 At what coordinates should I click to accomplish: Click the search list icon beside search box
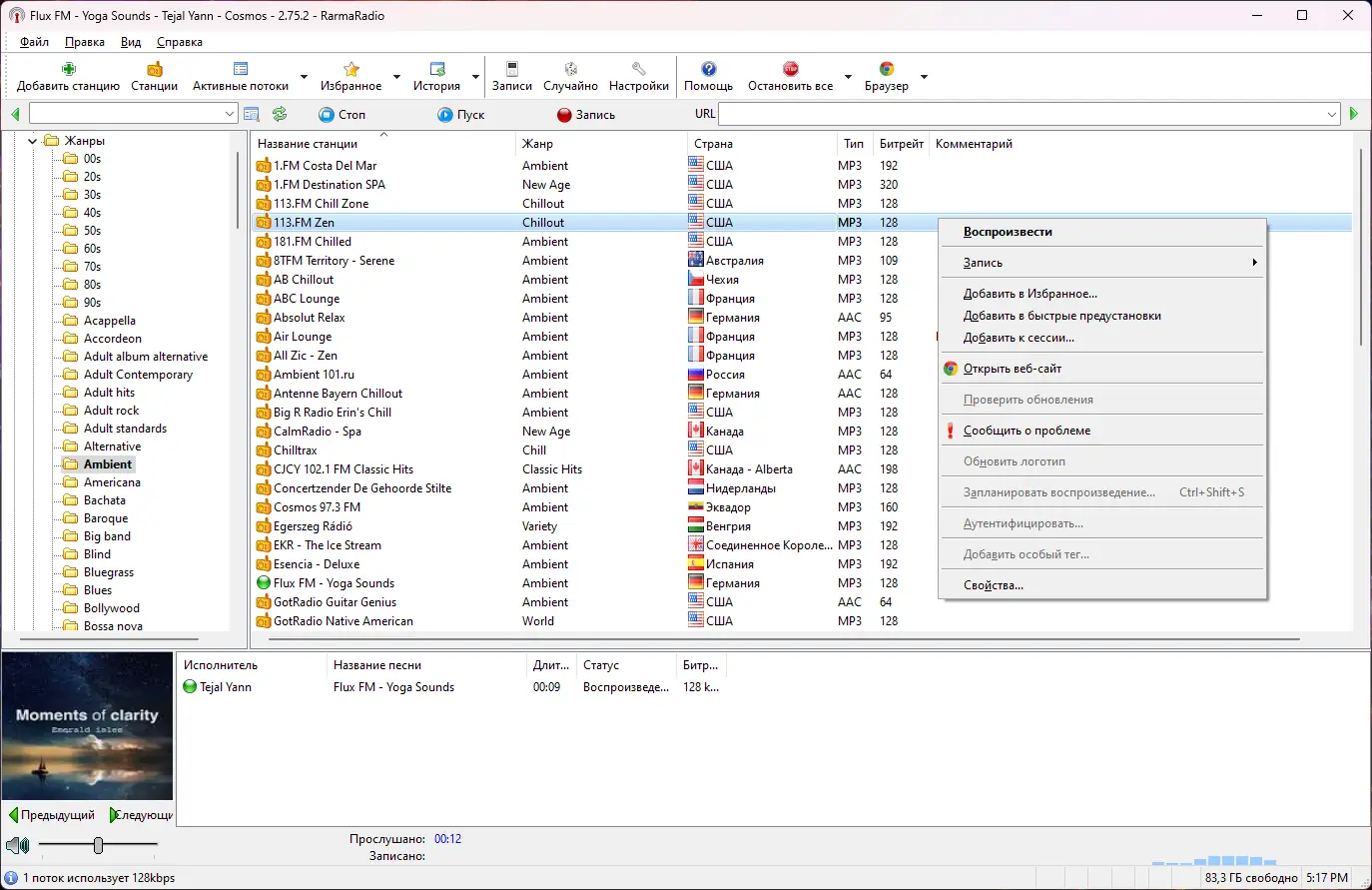[x=252, y=115]
